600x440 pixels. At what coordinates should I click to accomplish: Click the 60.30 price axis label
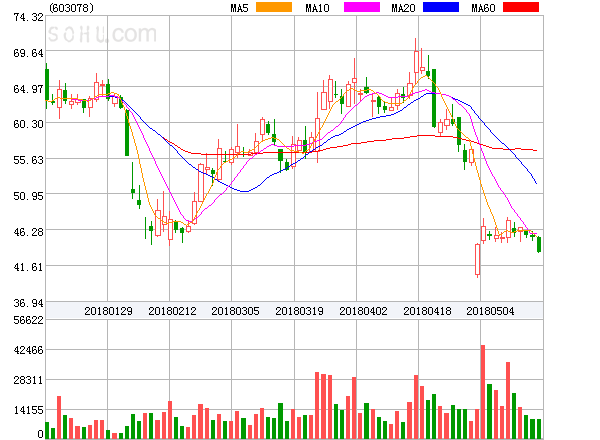click(28, 124)
